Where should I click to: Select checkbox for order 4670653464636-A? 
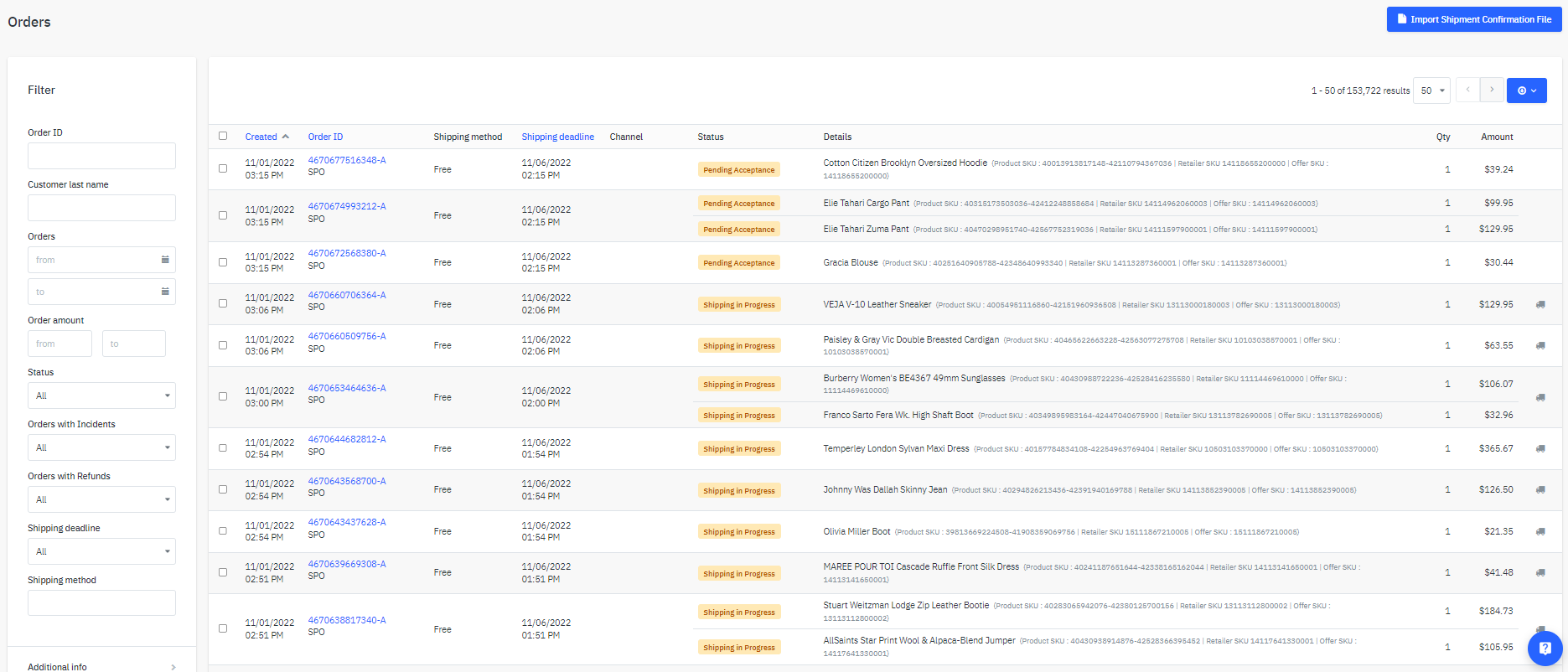(x=223, y=396)
